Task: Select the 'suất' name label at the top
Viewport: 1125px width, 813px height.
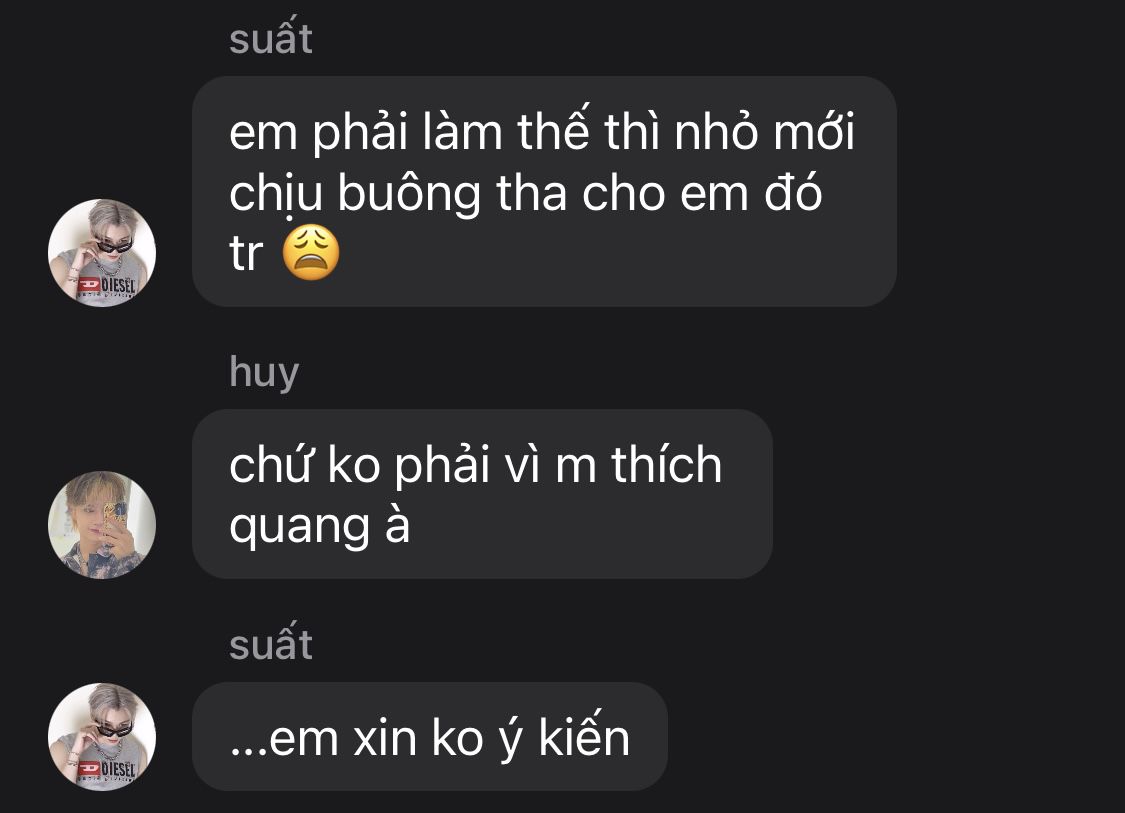Action: (270, 36)
